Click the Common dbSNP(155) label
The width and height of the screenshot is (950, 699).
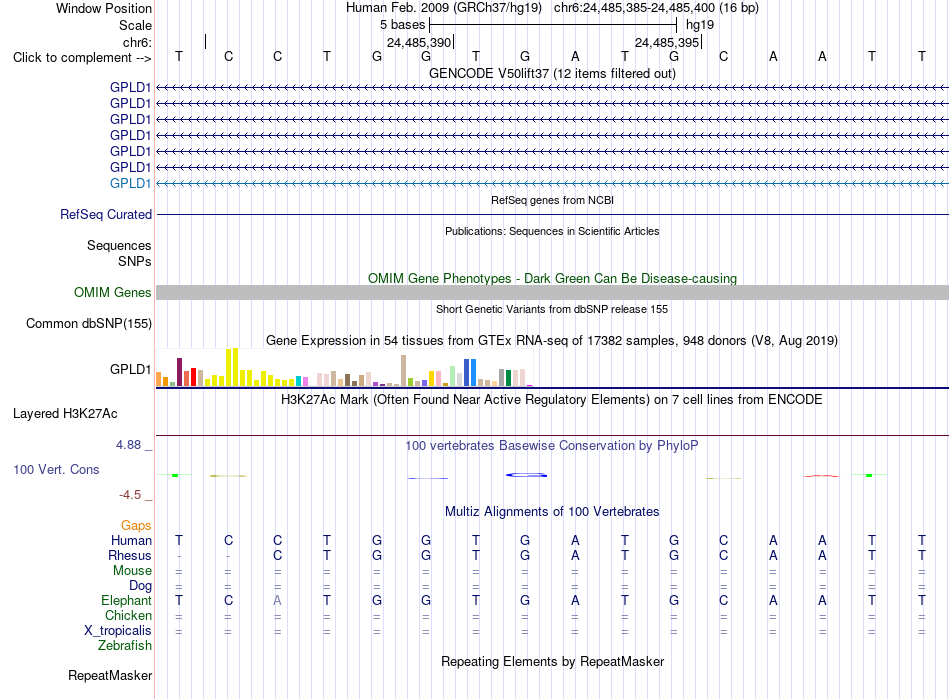(89, 323)
